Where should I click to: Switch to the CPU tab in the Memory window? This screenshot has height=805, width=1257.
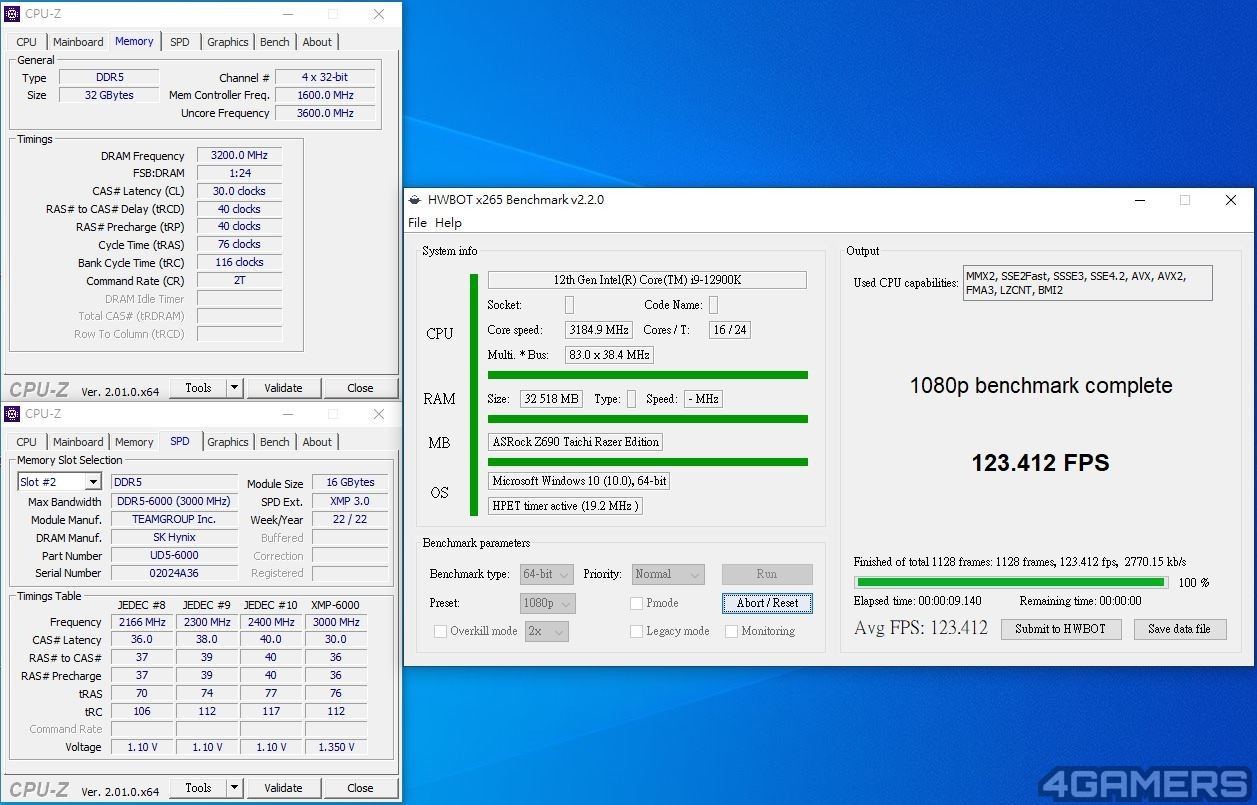click(27, 42)
